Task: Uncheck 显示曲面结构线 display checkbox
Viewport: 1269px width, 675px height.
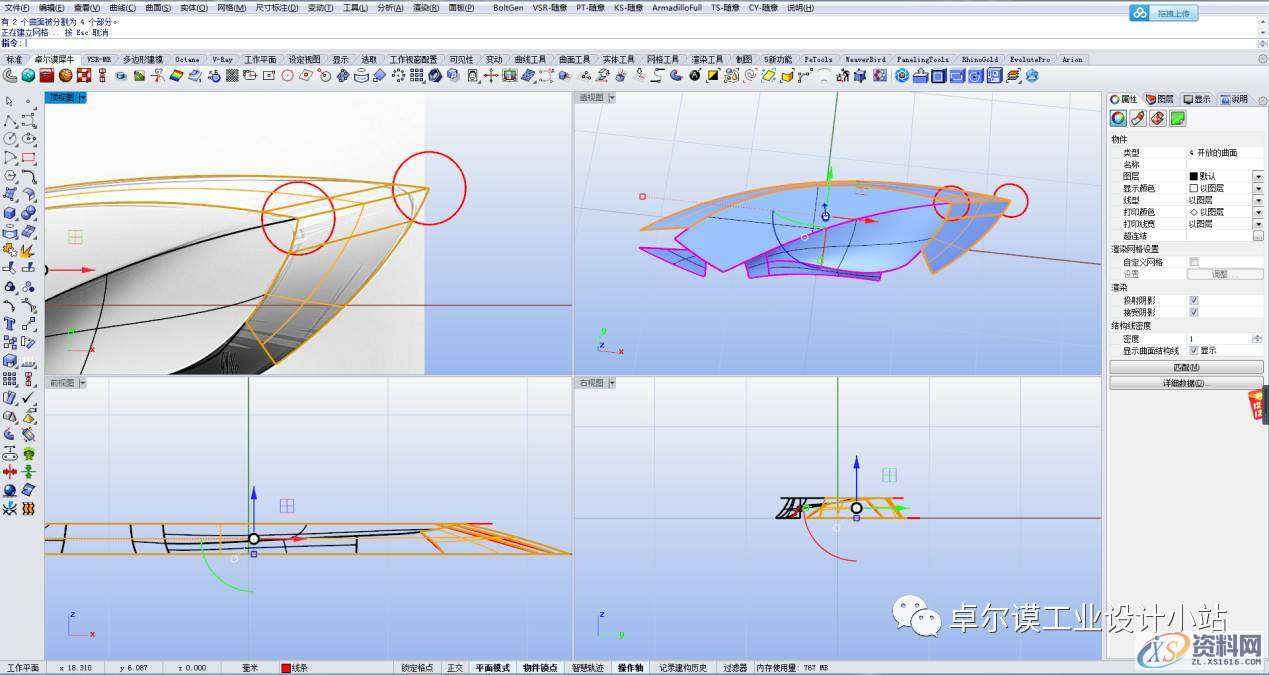Action: (x=1193, y=351)
